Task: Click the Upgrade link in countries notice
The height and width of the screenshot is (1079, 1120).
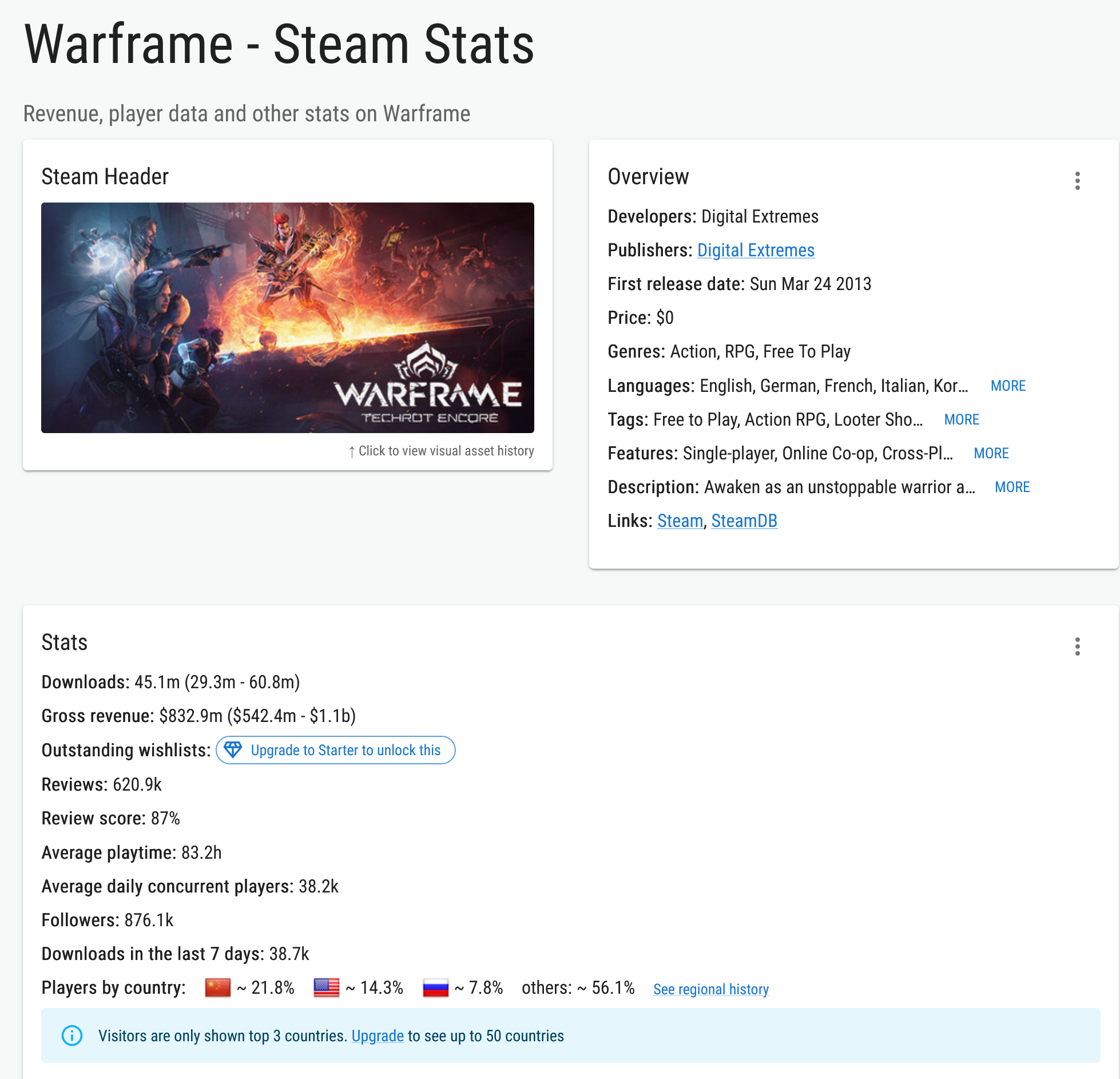Action: click(378, 1036)
